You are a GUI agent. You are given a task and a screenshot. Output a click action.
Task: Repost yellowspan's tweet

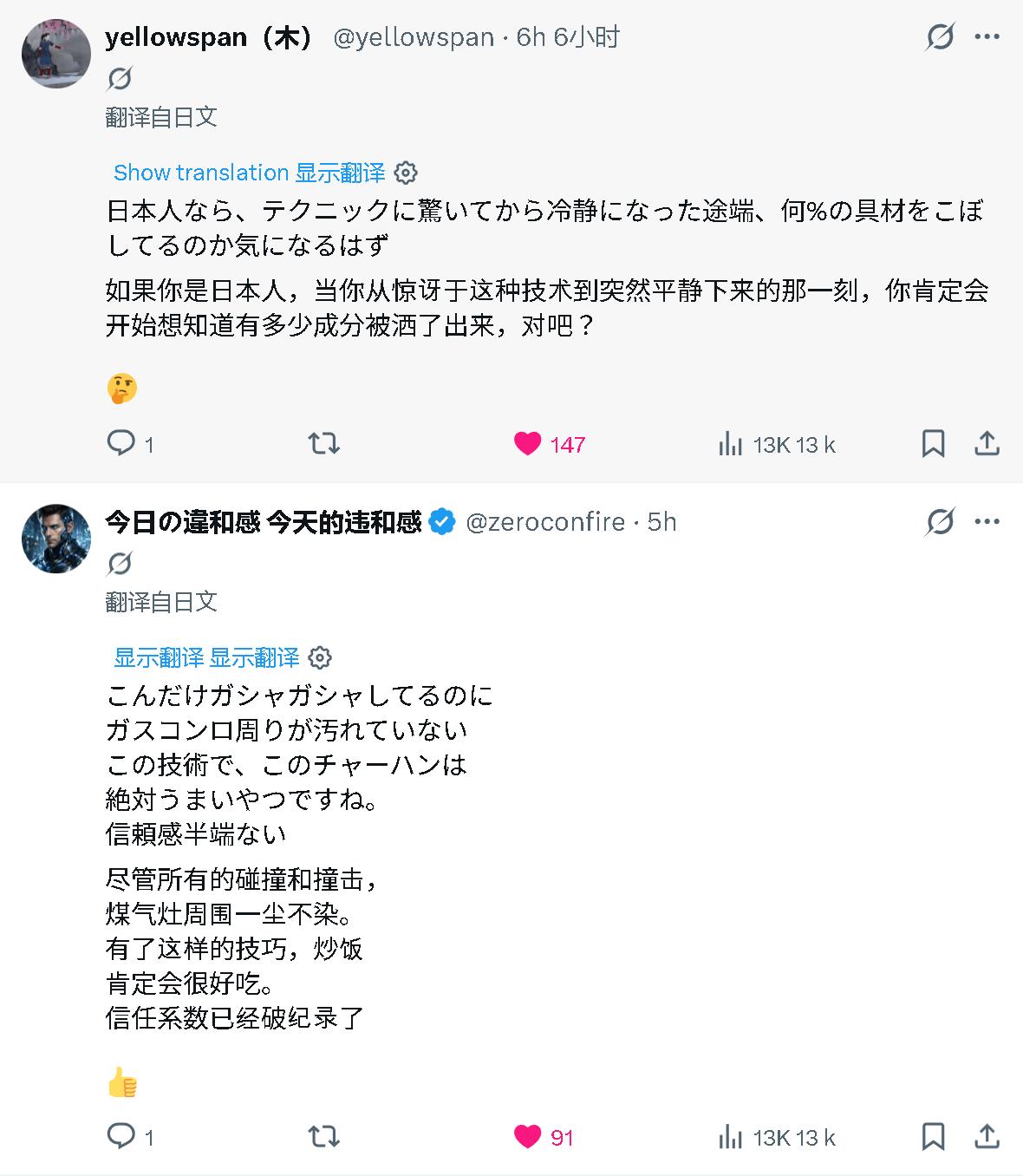[323, 444]
